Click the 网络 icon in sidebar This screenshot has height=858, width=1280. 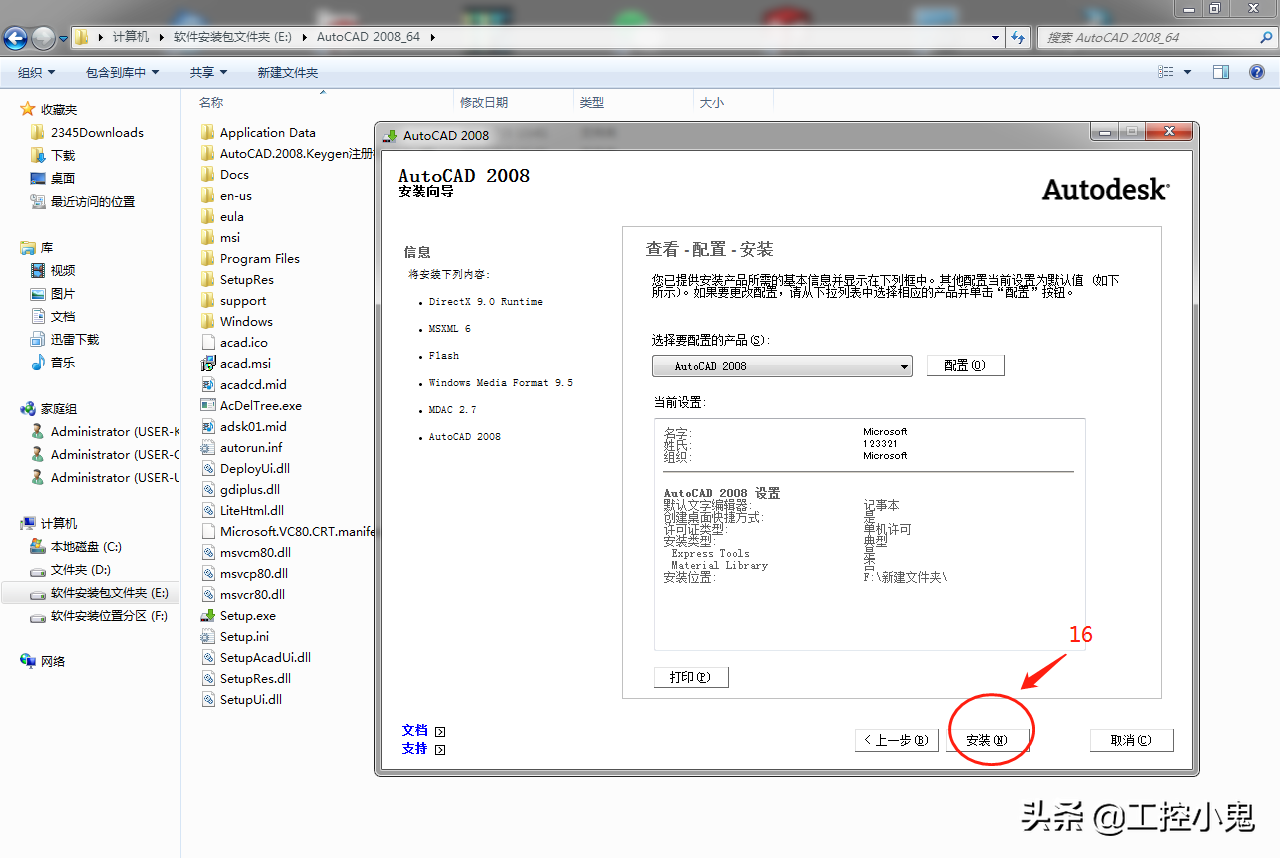[28, 661]
